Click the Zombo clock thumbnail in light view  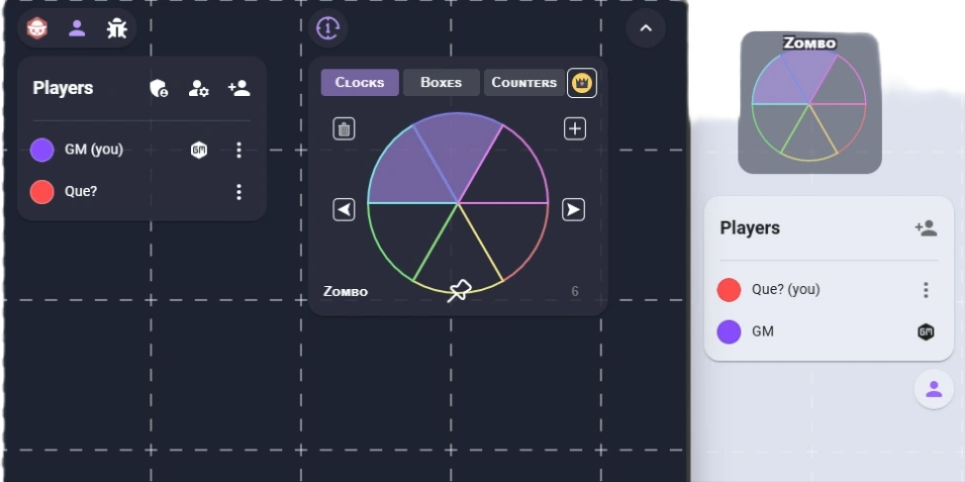[x=809, y=103]
